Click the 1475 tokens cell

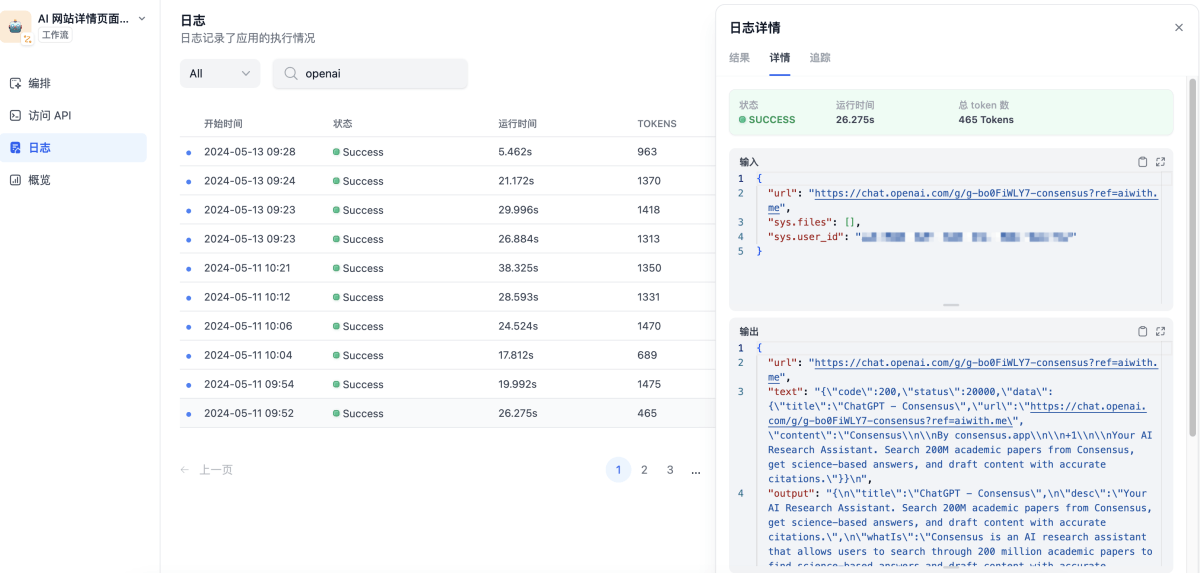point(649,384)
